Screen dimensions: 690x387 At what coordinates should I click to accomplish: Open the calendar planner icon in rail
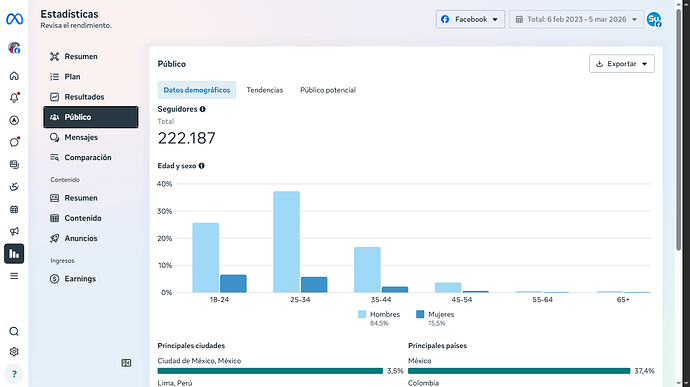[x=14, y=209]
